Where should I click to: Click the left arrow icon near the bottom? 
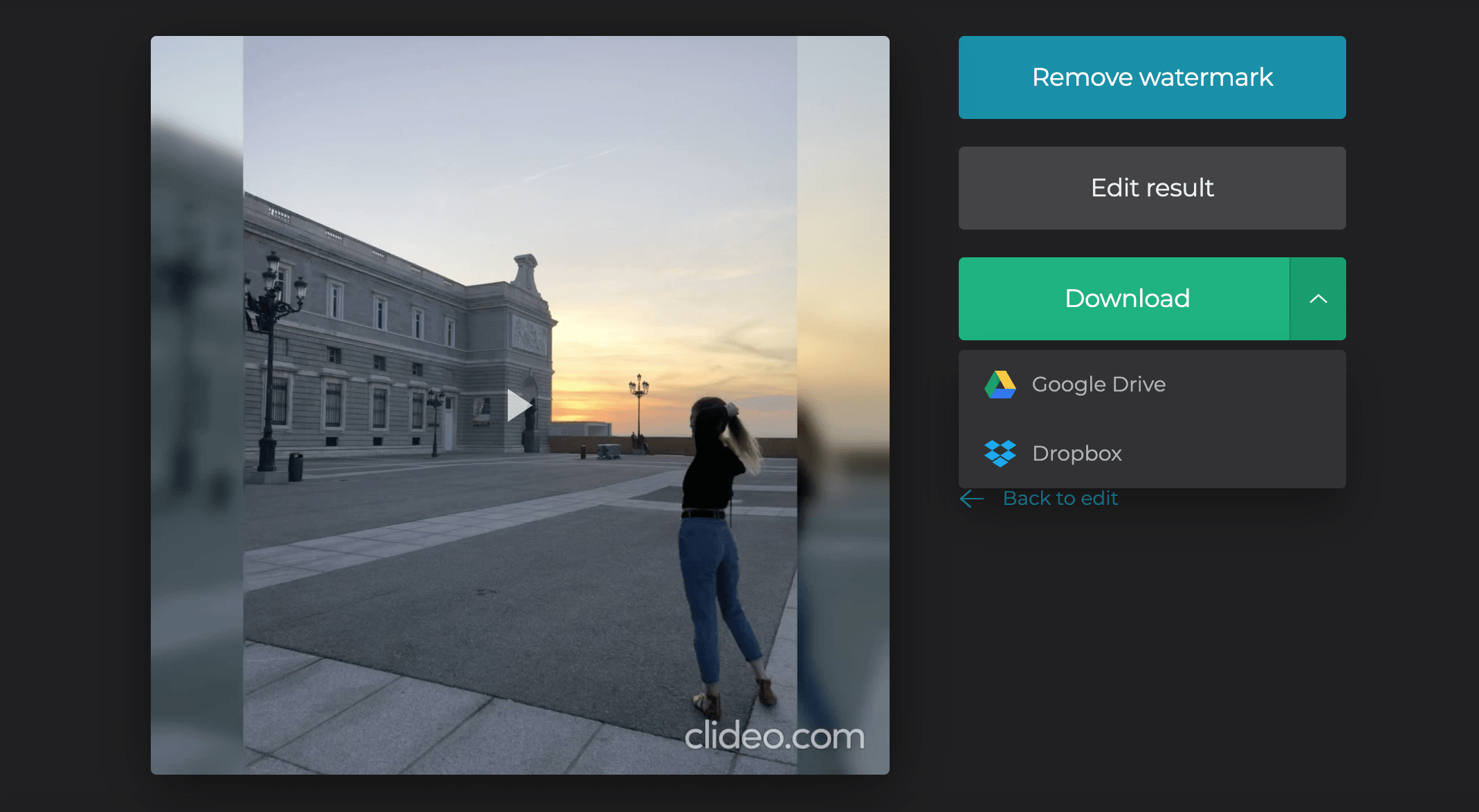[x=971, y=499]
